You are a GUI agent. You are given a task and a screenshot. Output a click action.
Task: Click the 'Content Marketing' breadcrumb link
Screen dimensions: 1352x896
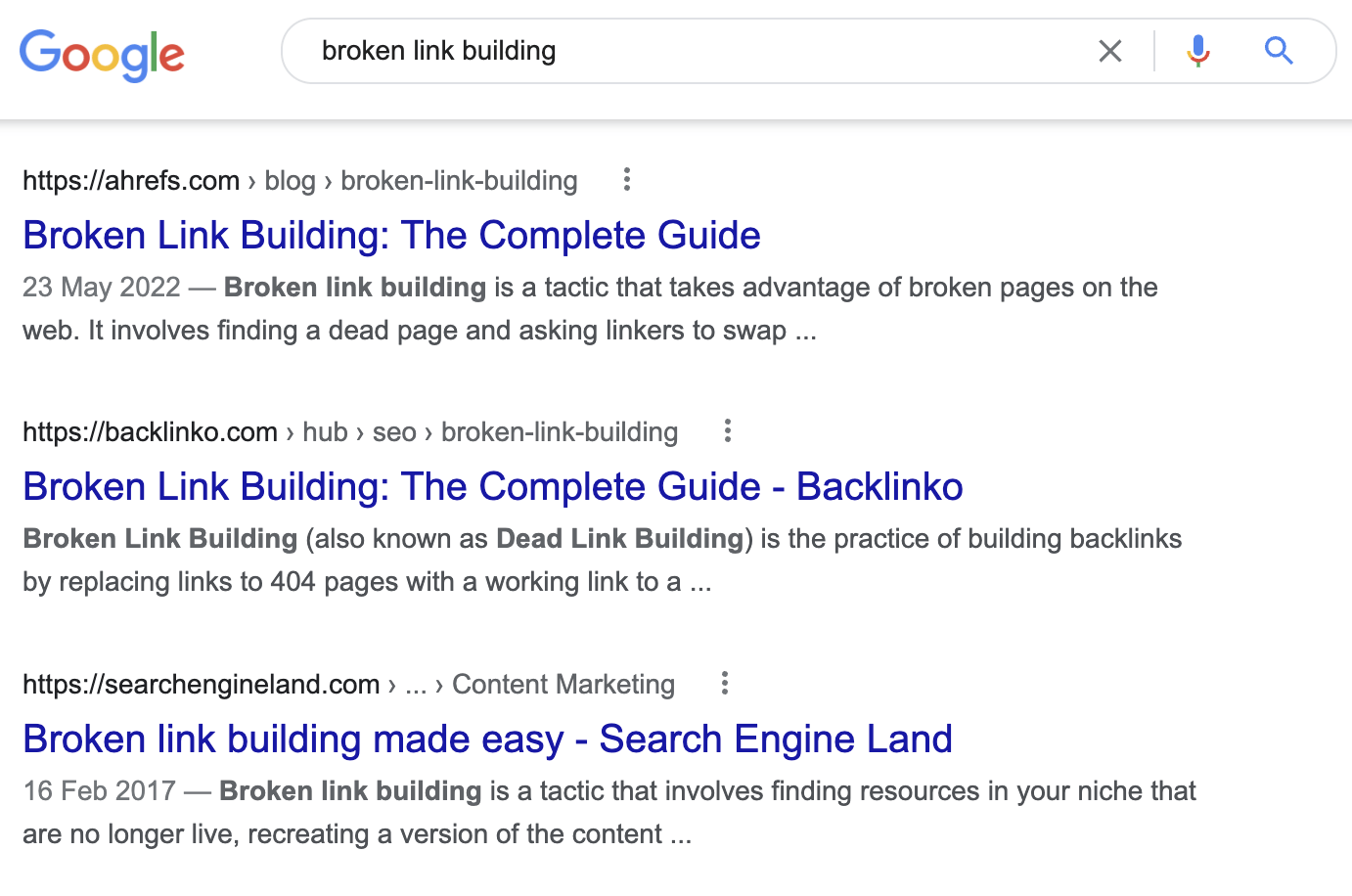point(563,684)
